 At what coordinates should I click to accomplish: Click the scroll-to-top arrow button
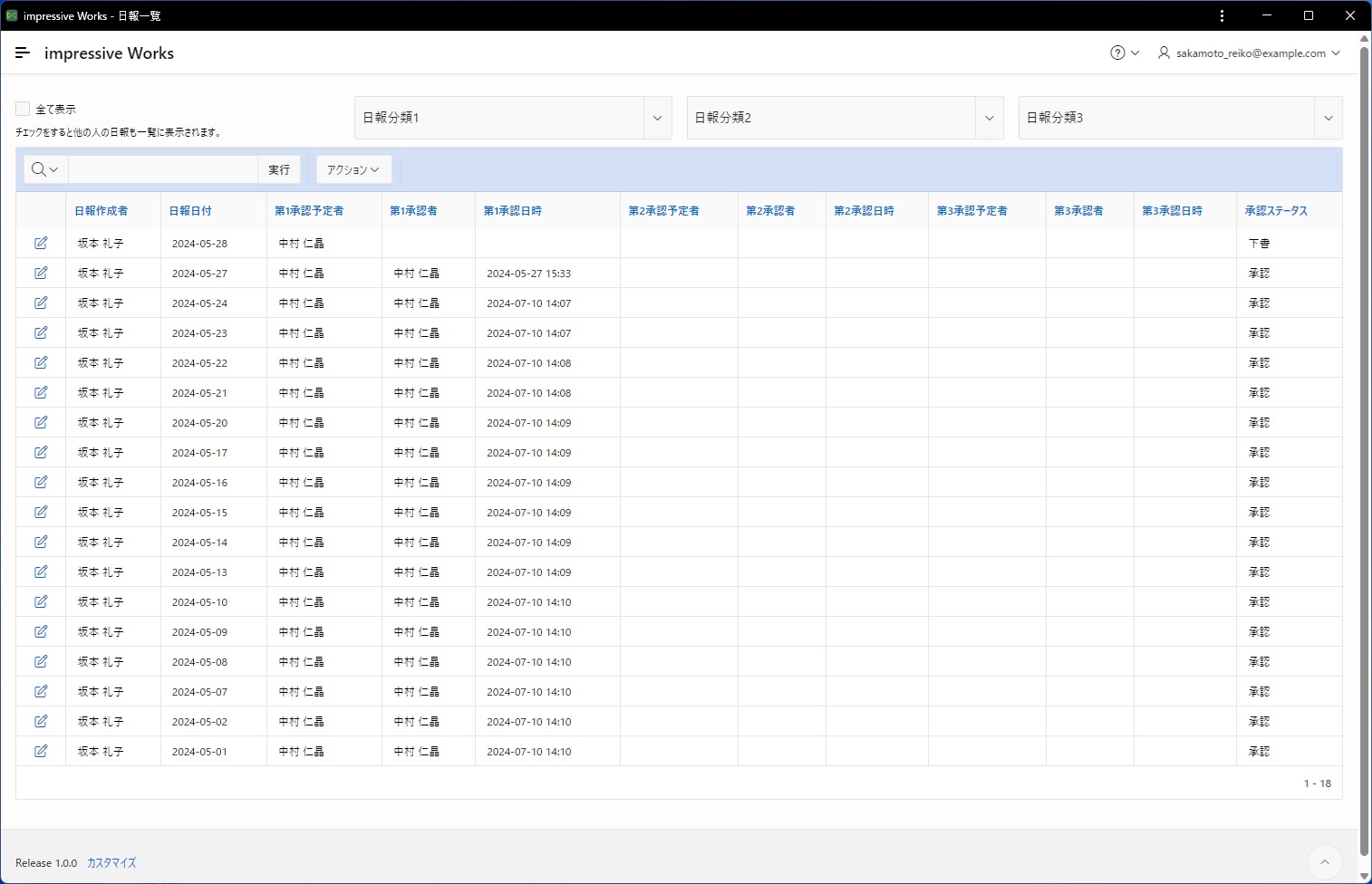coord(1325,862)
